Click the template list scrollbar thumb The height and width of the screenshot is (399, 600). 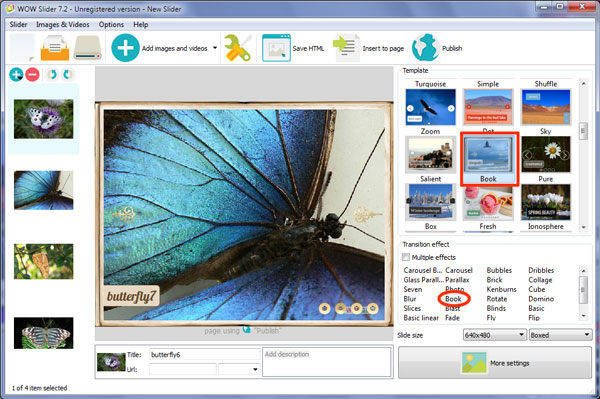point(583,132)
